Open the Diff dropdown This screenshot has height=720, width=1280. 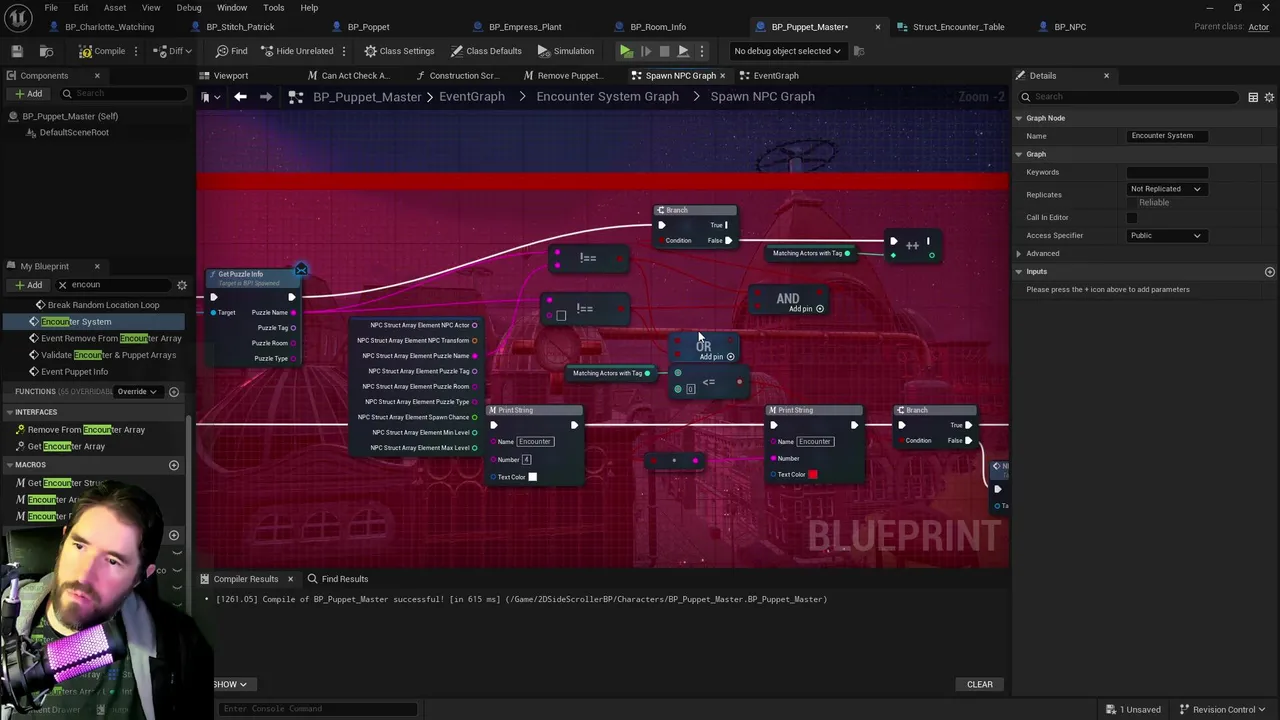click(174, 51)
